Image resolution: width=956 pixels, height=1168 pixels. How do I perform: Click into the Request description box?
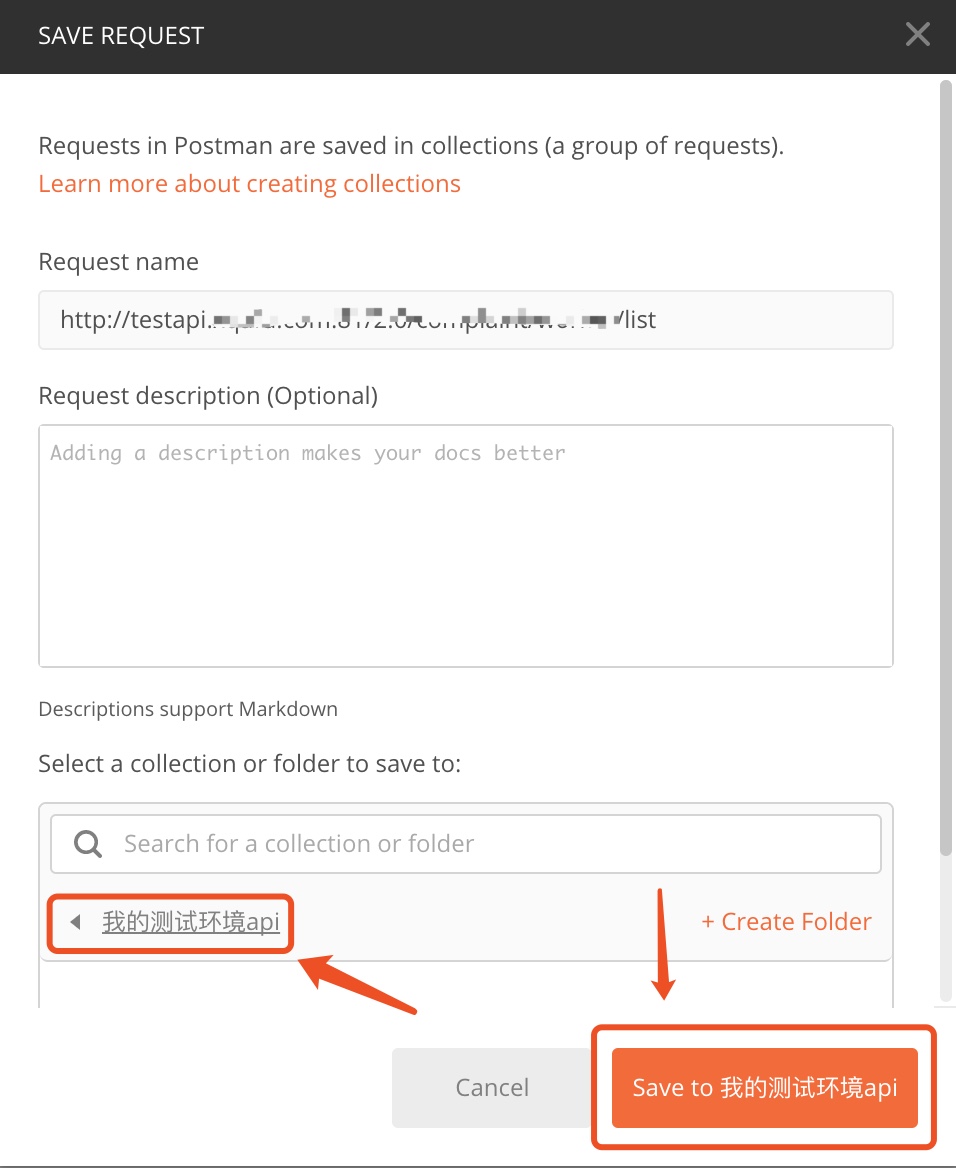click(466, 546)
